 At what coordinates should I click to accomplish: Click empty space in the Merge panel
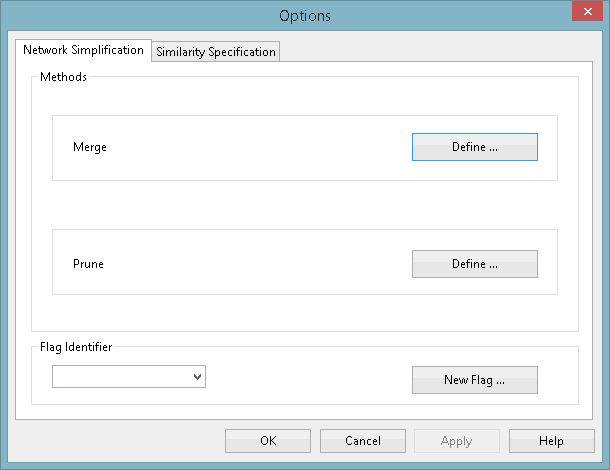coord(250,148)
